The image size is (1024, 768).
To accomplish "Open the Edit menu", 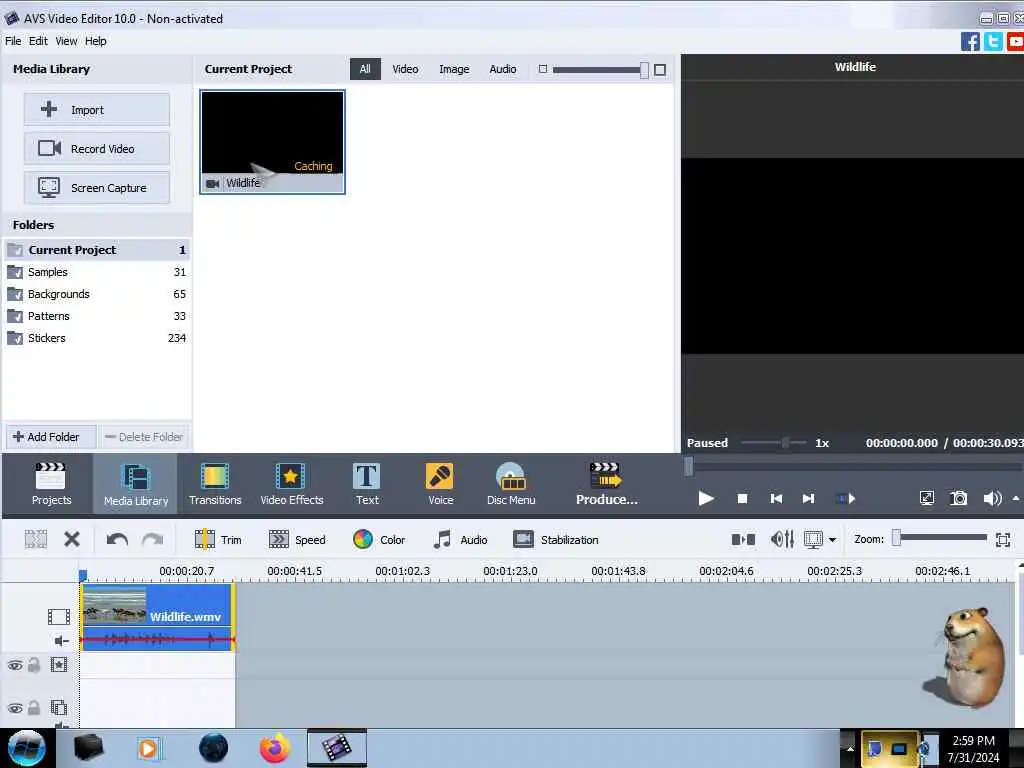I will coord(38,41).
